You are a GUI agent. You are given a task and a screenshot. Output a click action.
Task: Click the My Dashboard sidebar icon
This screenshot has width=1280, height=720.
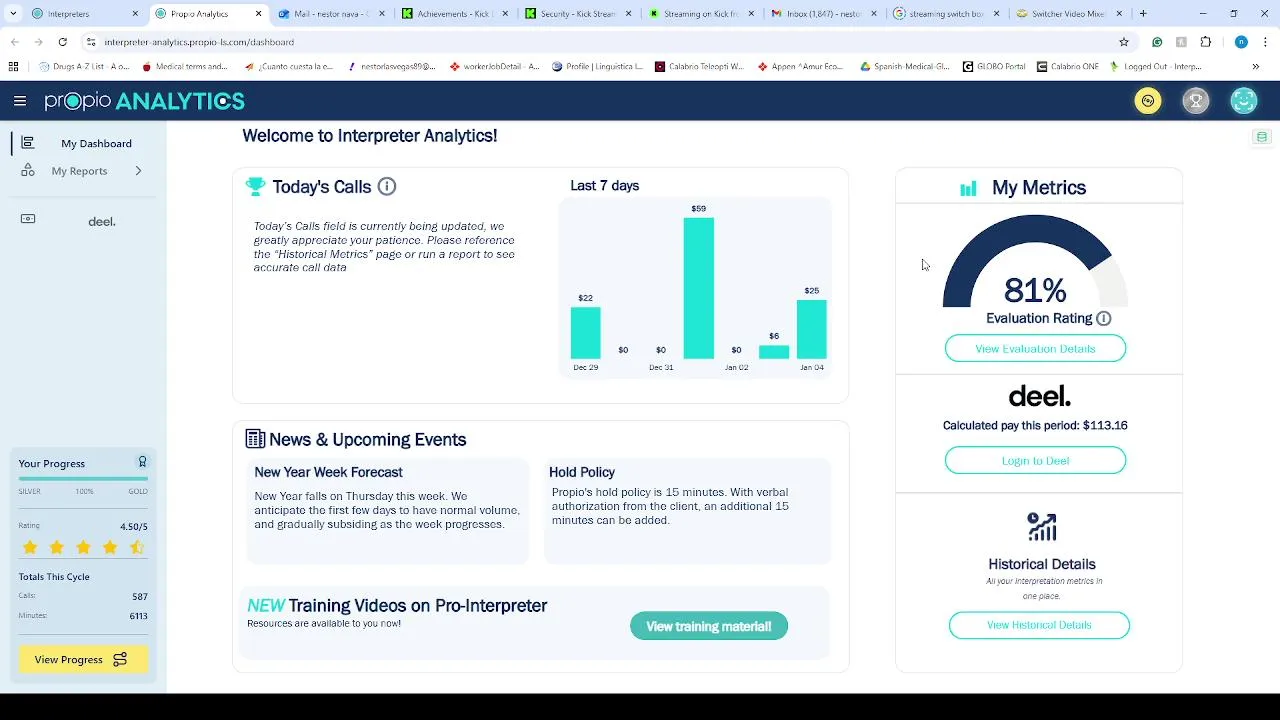[x=28, y=143]
